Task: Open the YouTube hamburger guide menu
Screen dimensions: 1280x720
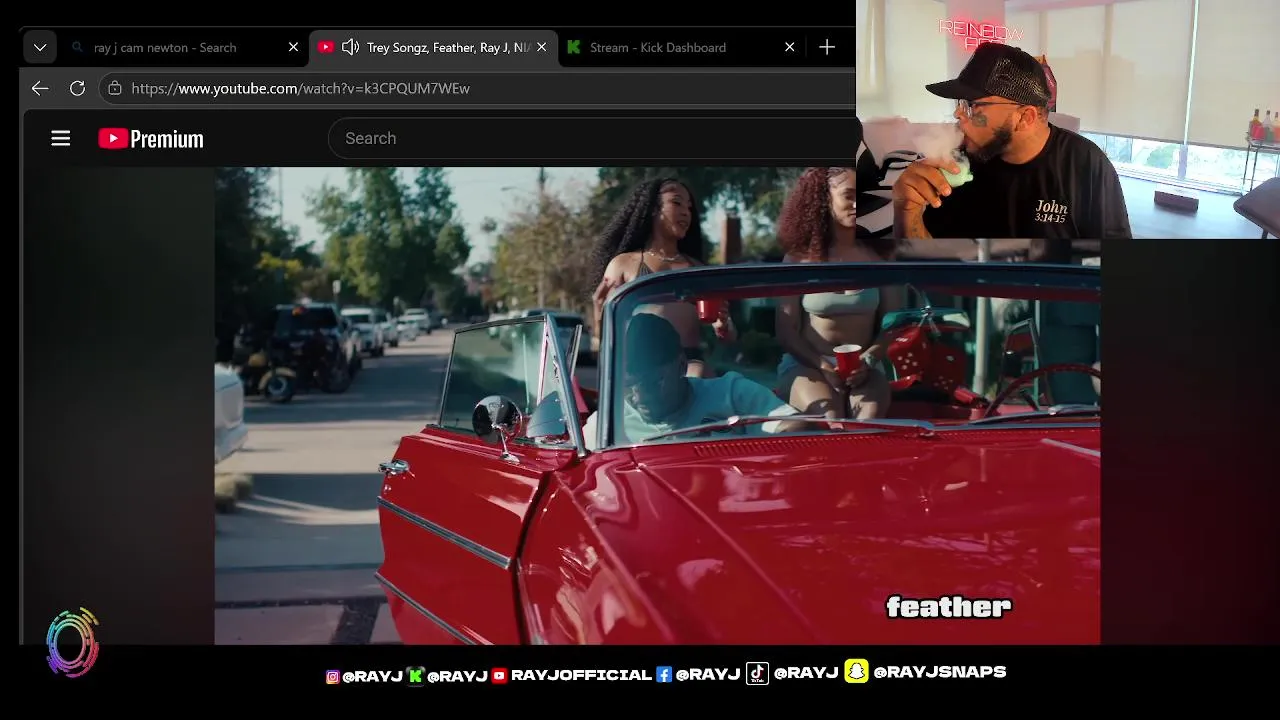Action: [61, 138]
